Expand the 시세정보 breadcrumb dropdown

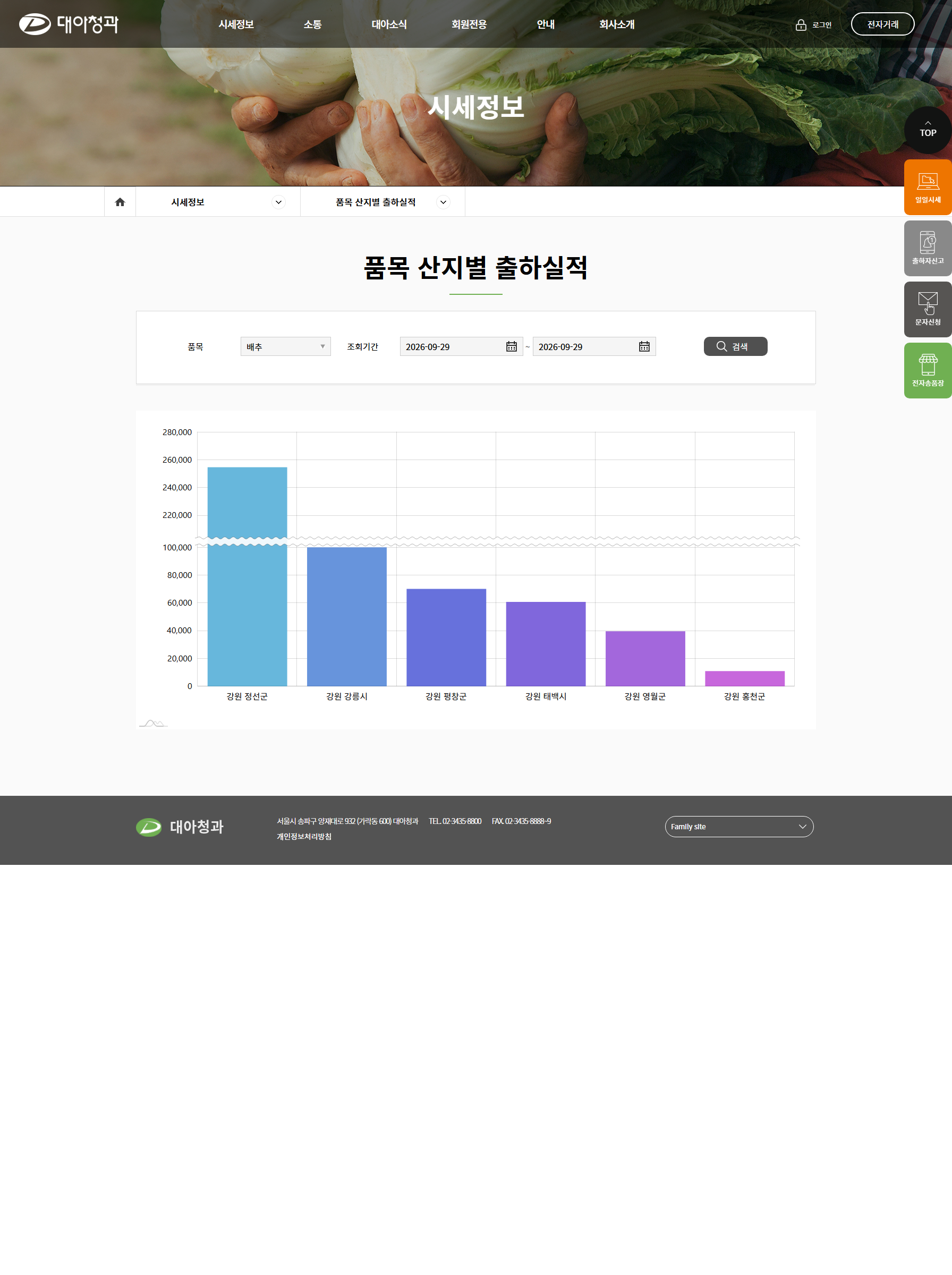tap(278, 202)
